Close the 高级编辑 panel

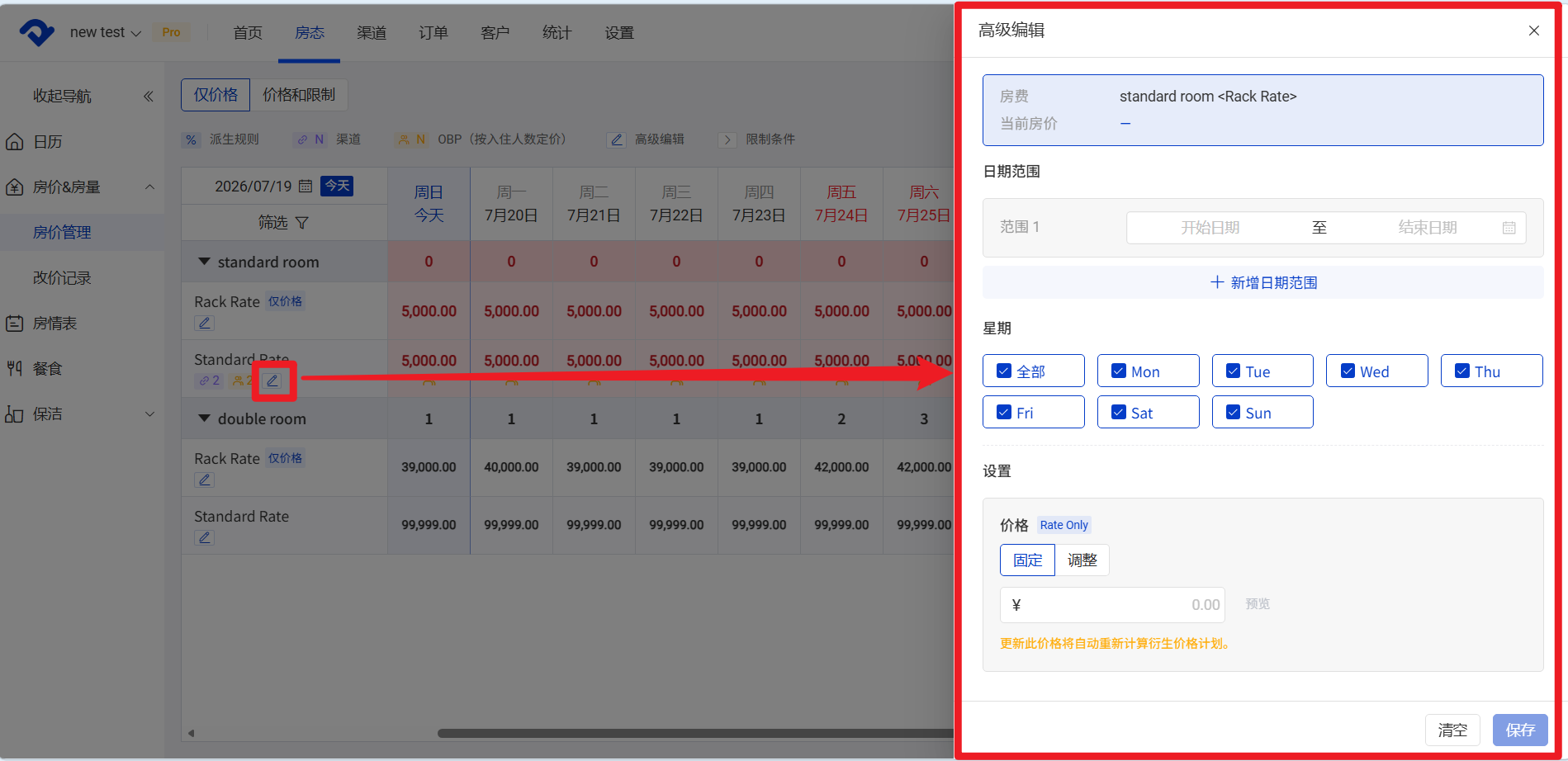pyautogui.click(x=1533, y=31)
